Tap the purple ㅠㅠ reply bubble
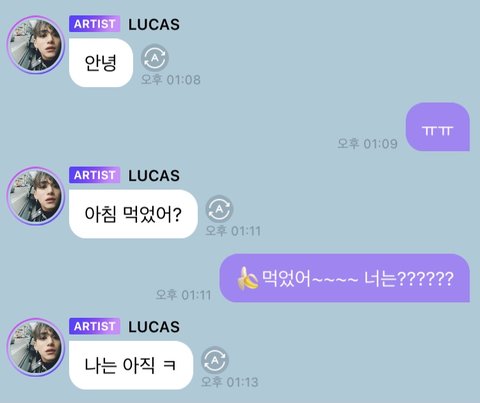 pyautogui.click(x=438, y=127)
